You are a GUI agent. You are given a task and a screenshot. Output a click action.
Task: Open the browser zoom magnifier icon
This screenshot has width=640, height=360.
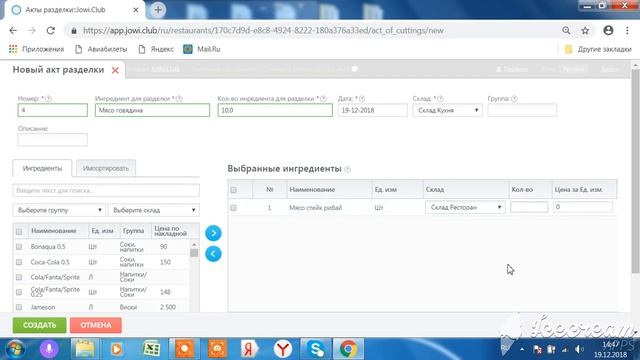coord(566,31)
